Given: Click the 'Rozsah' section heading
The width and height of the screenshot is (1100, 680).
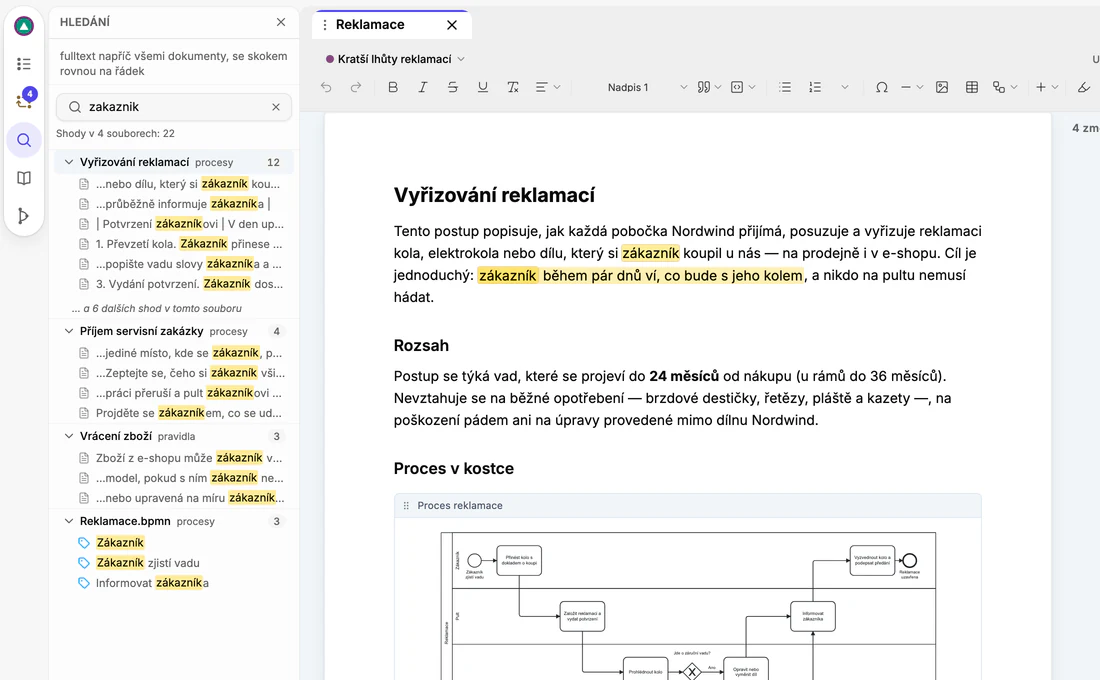Looking at the screenshot, I should click(x=421, y=345).
